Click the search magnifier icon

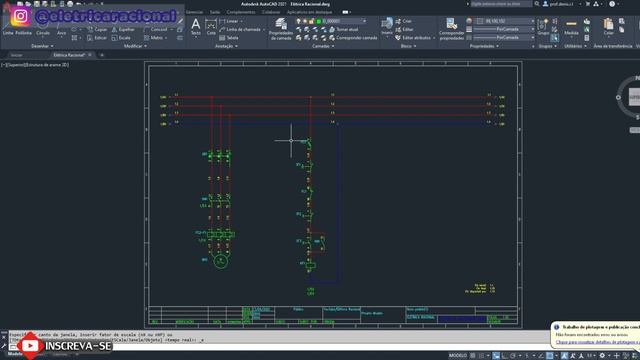(x=537, y=4)
